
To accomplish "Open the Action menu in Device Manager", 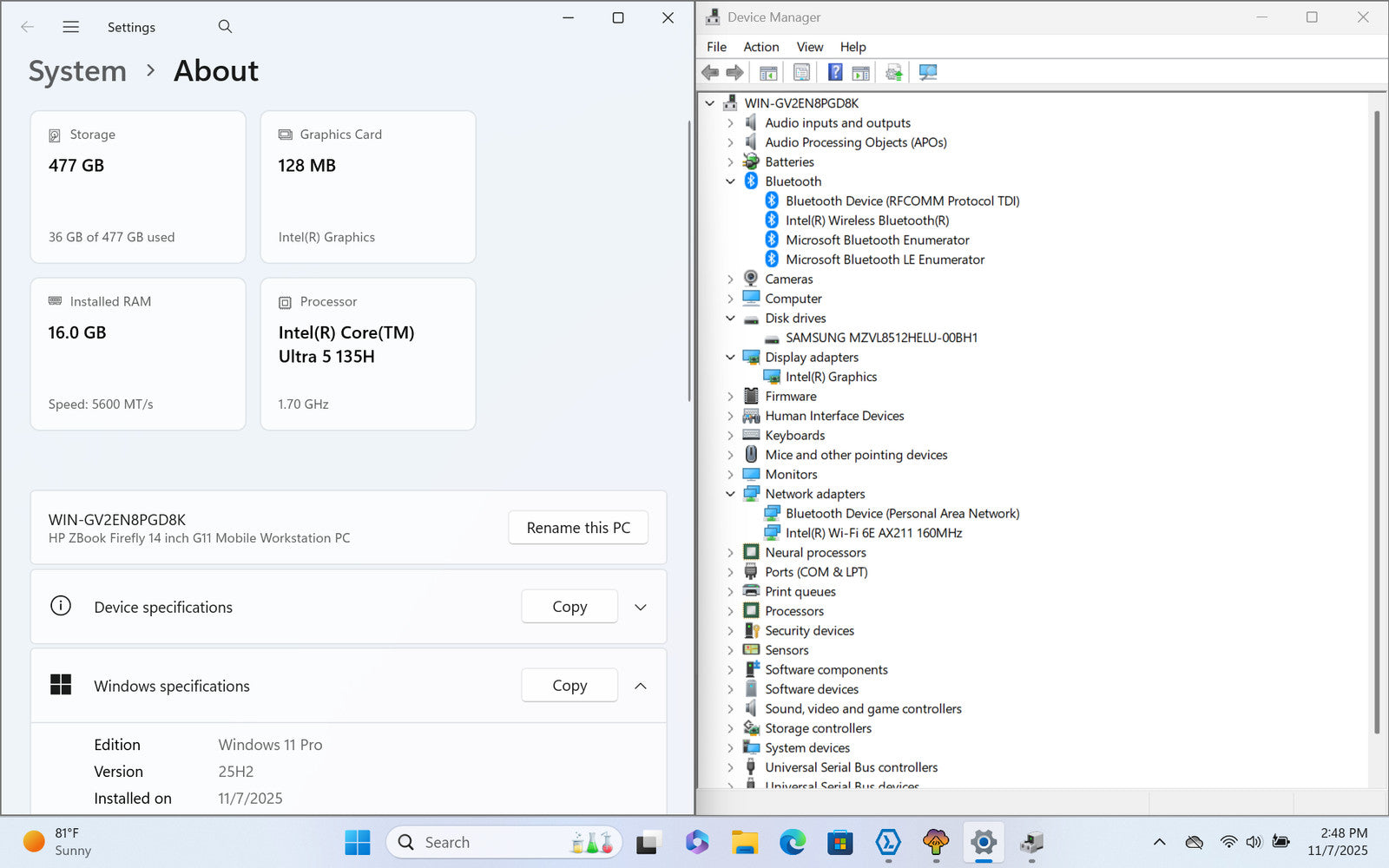I will pyautogui.click(x=760, y=47).
